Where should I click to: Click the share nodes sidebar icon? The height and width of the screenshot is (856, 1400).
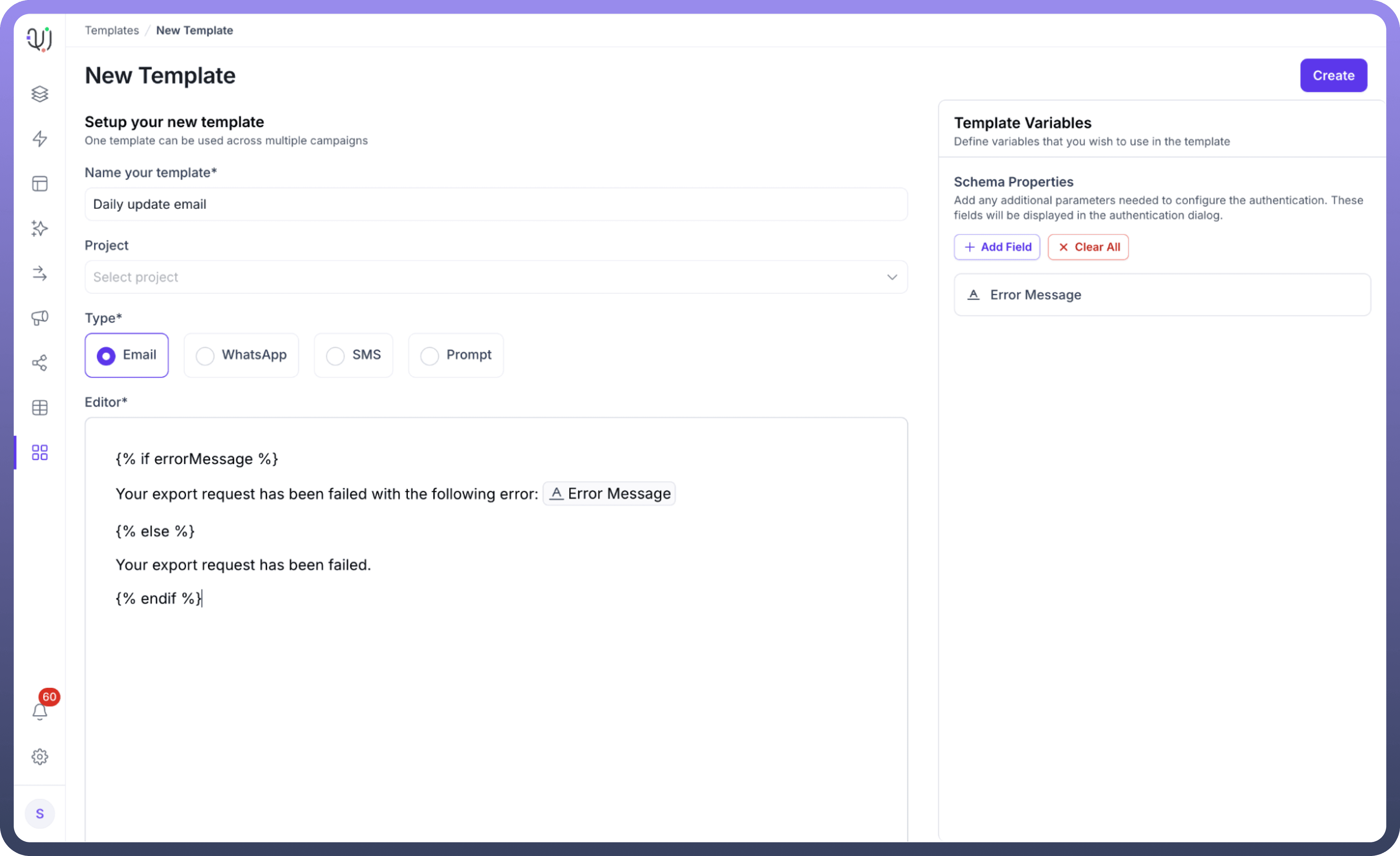click(39, 363)
